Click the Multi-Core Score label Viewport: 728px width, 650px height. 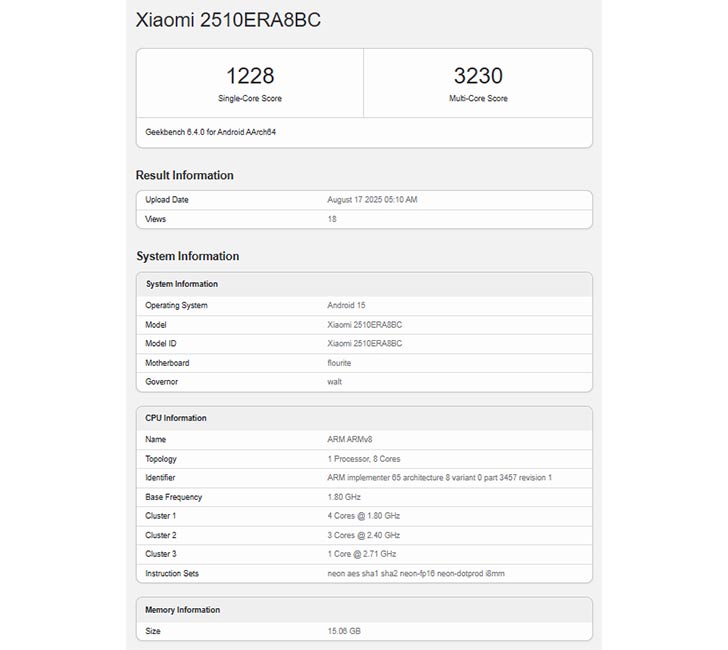point(478,98)
